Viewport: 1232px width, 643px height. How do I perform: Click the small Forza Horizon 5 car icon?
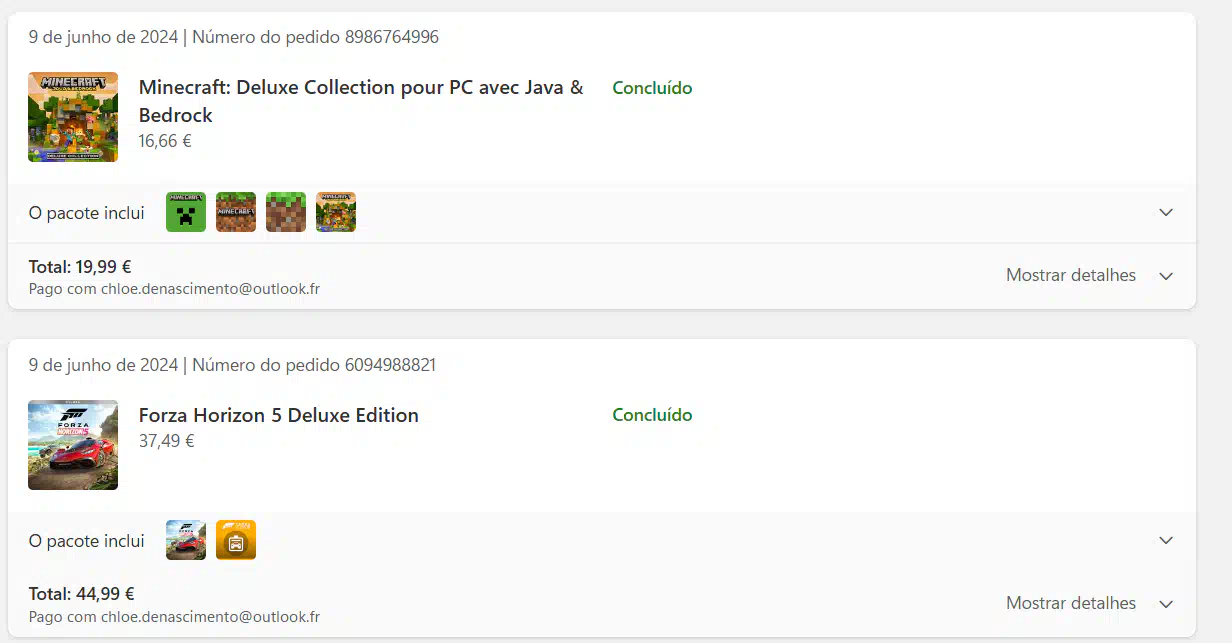coord(186,540)
